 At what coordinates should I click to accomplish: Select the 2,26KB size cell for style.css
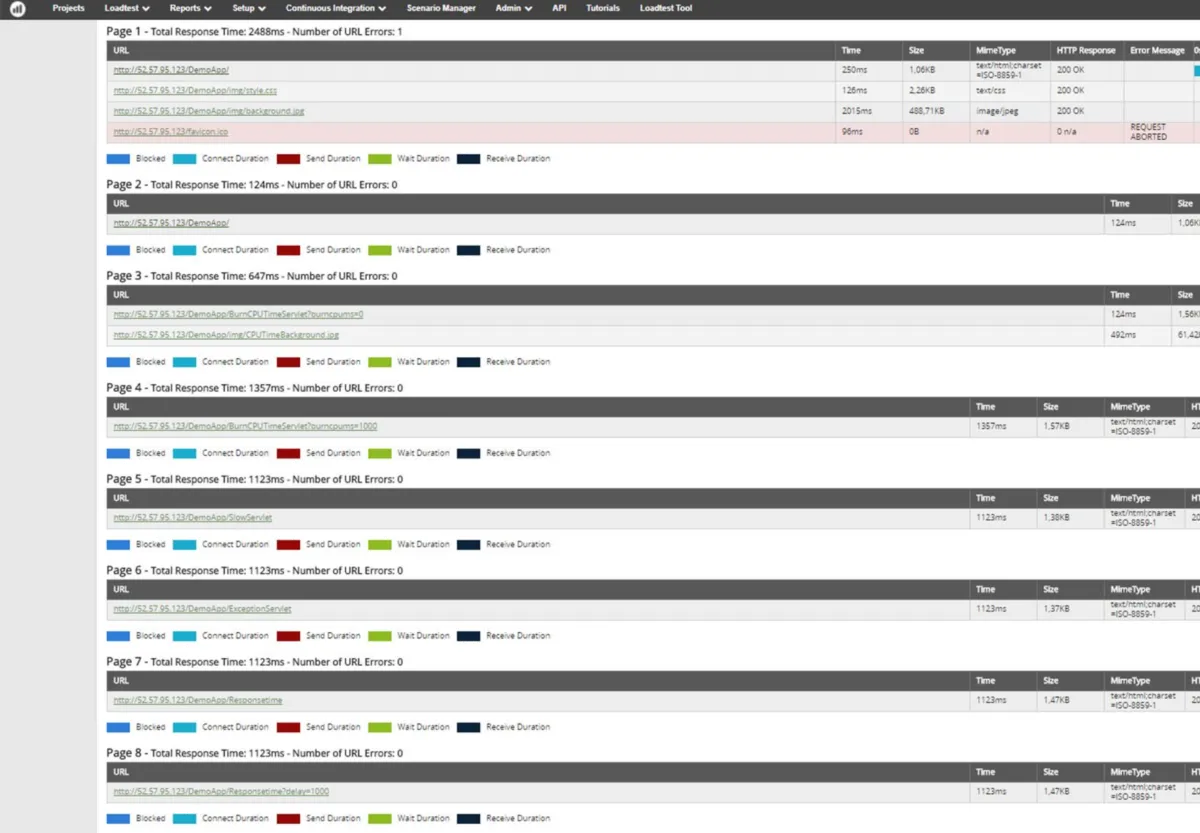936,91
